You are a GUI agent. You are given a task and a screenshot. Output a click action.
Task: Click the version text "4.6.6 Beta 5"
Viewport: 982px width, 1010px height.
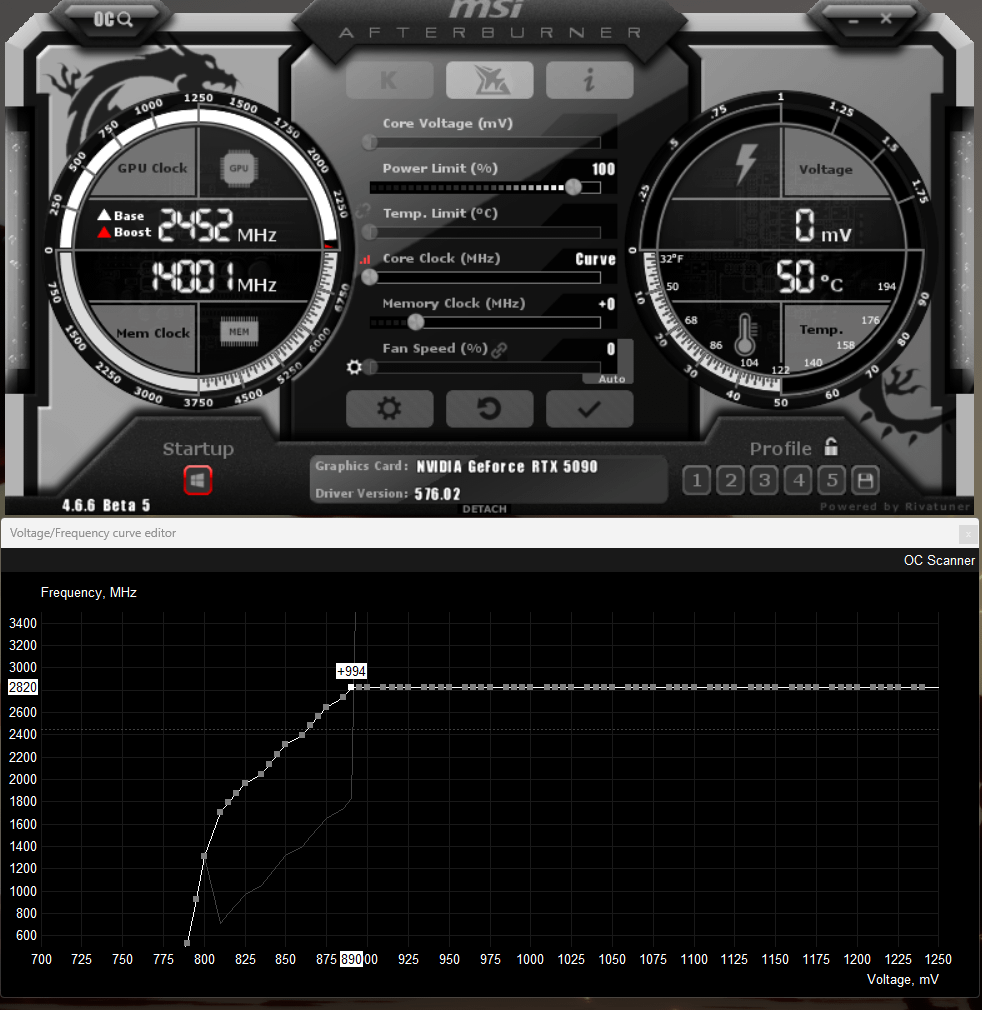(106, 506)
